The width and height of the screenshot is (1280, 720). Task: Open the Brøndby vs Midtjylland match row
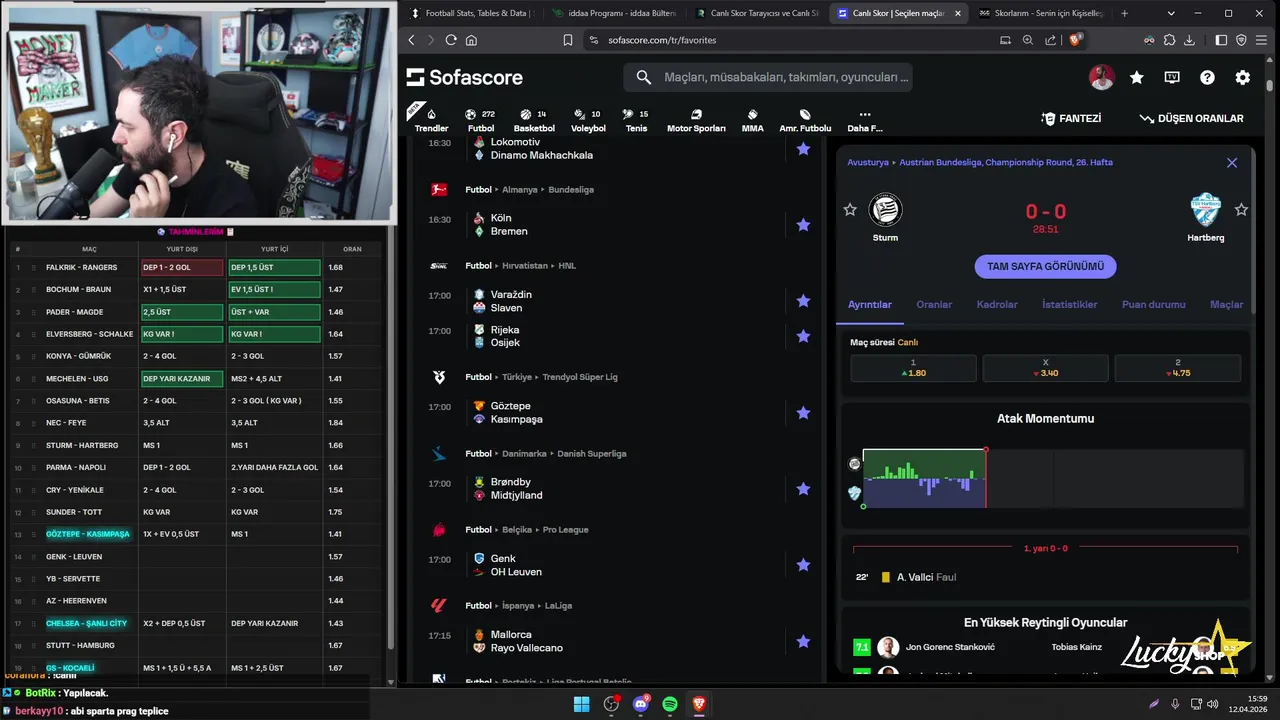[x=620, y=489]
